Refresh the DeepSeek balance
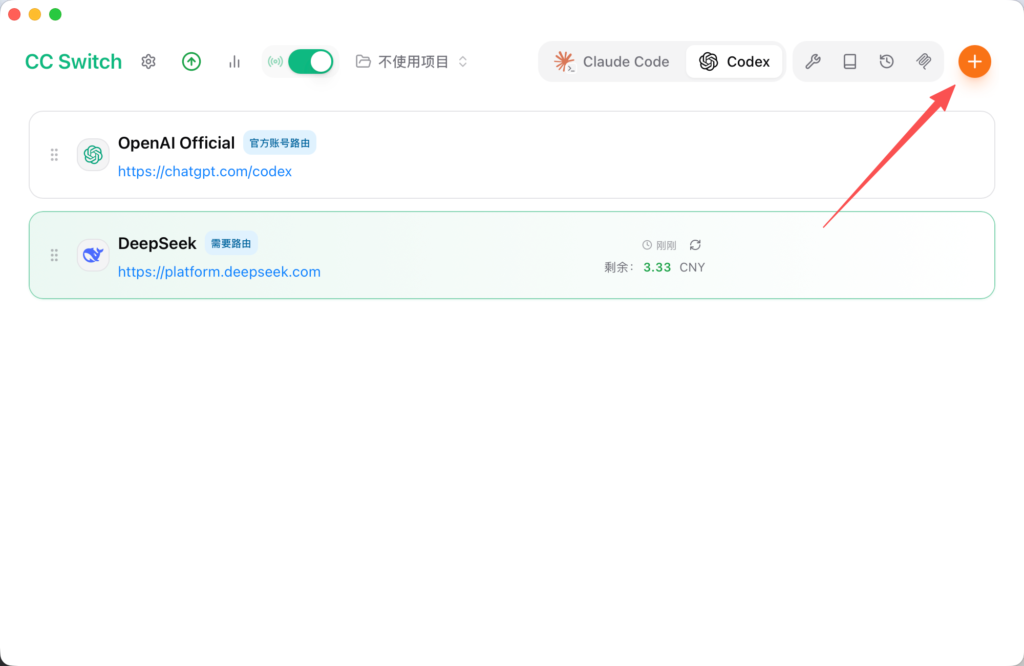1024x666 pixels. click(696, 245)
